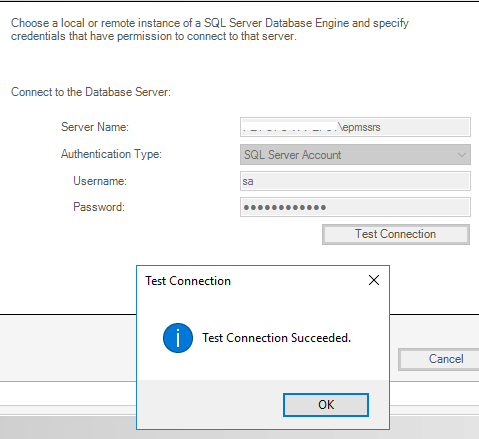Click the masked password dots
The height and width of the screenshot is (439, 479).
[x=285, y=207]
